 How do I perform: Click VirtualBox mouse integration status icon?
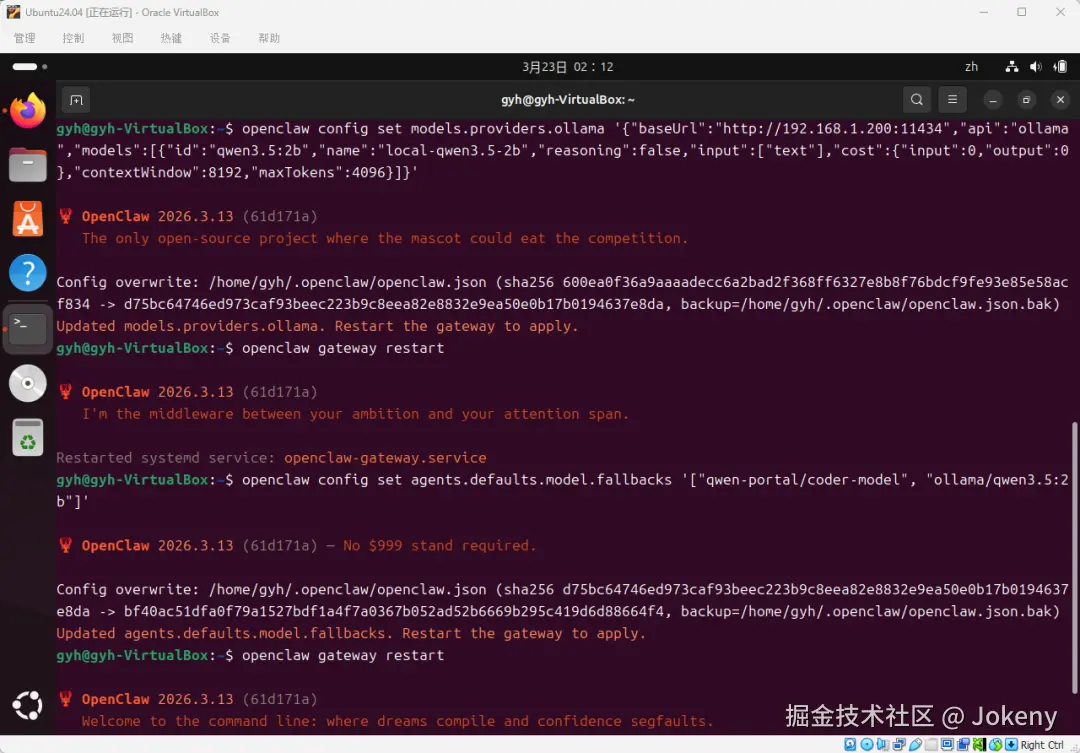coord(996,745)
